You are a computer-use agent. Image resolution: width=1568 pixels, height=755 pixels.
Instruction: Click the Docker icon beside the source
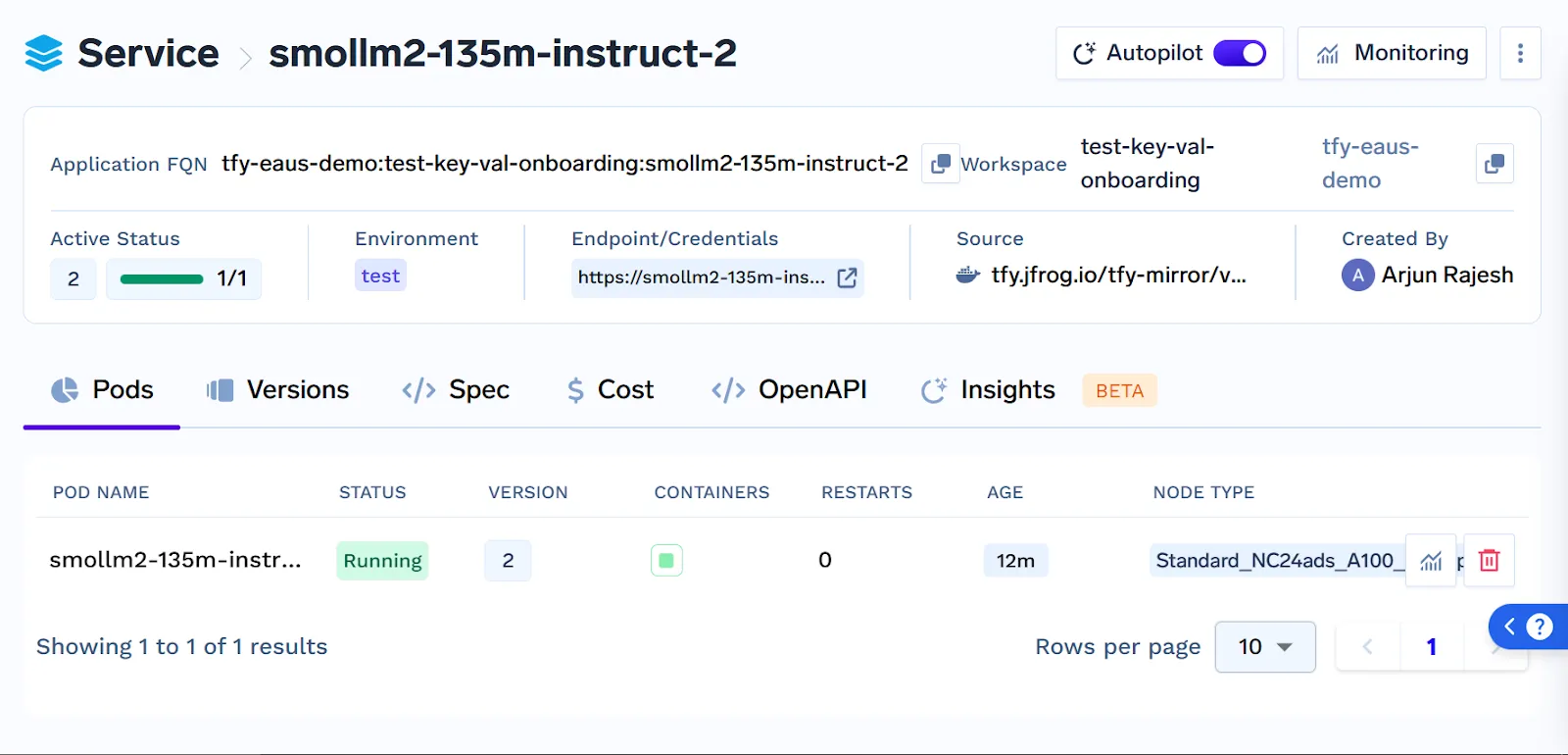[x=967, y=276]
